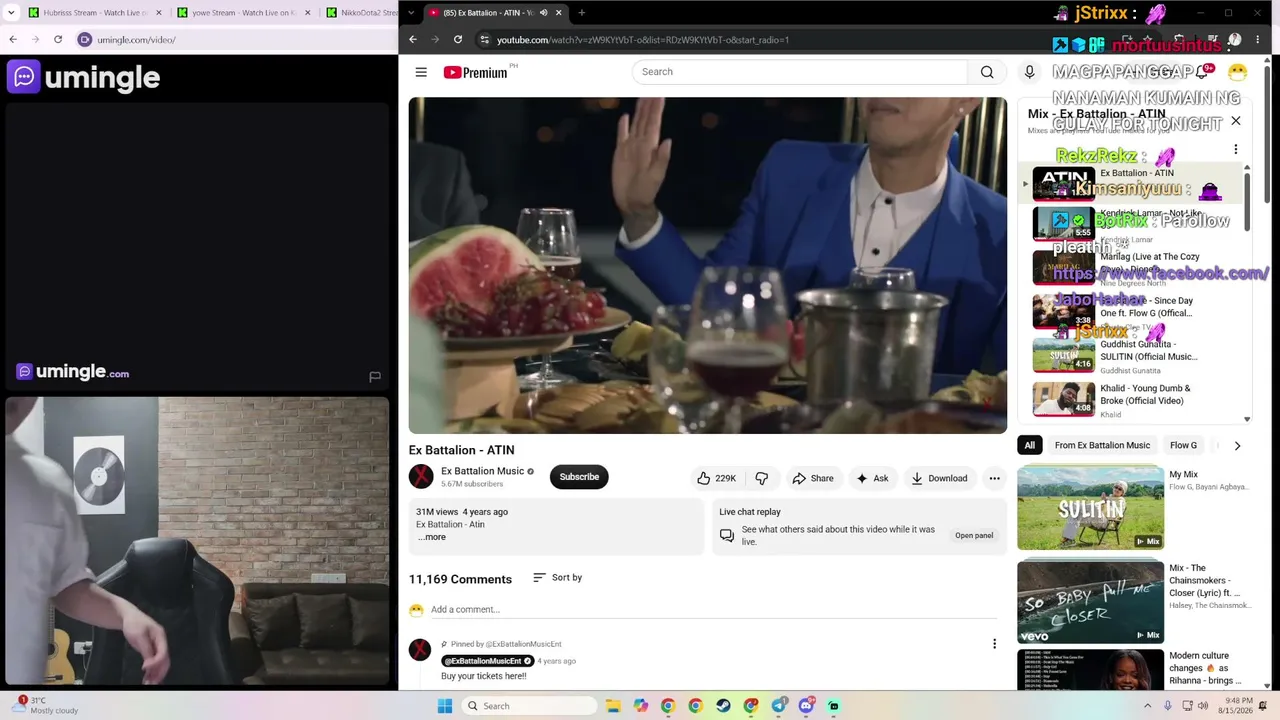Open the live chat replay panel
The height and width of the screenshot is (720, 1280).
pyautogui.click(x=974, y=535)
